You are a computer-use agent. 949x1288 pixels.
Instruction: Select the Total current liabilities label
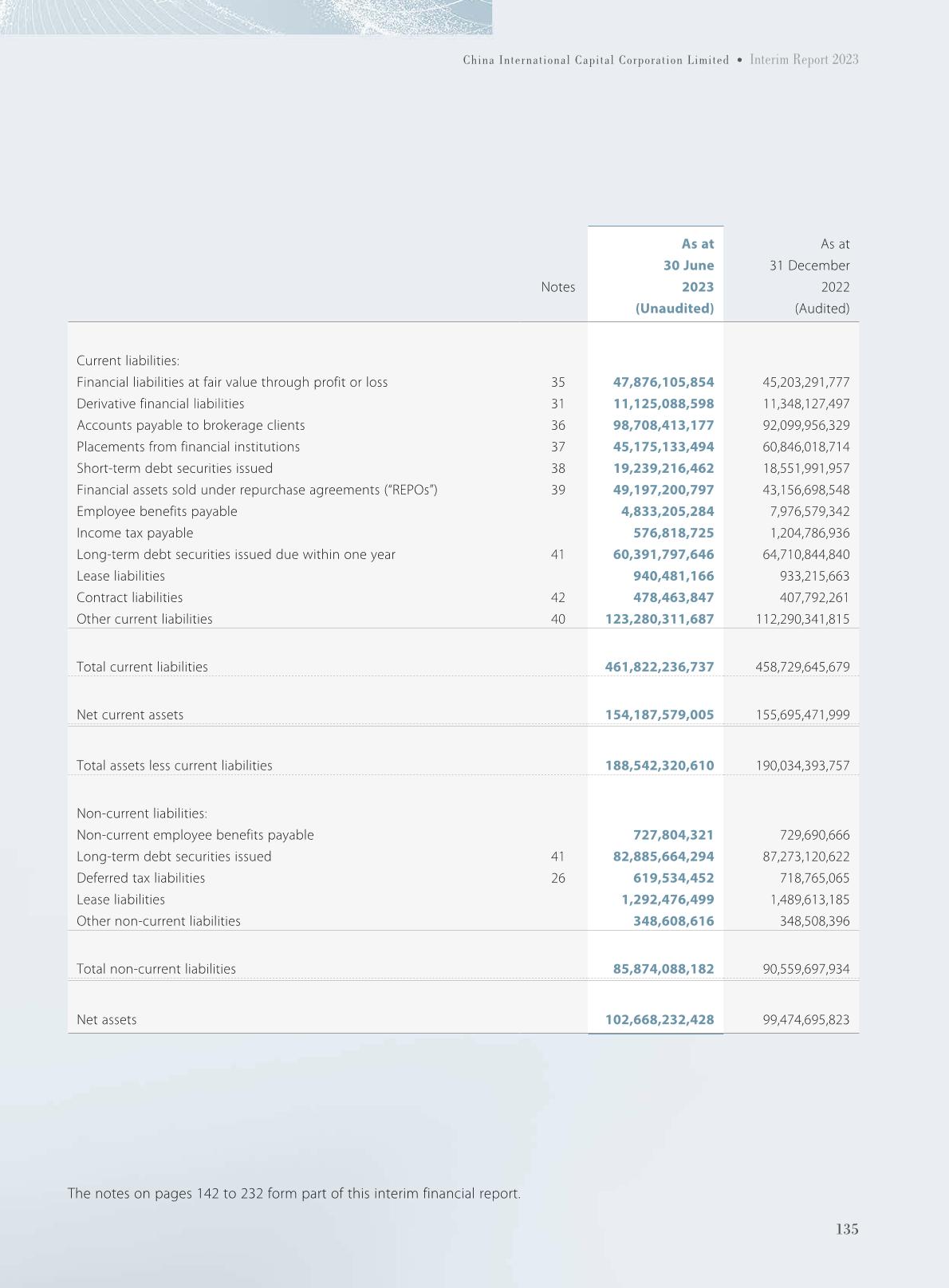point(142,667)
